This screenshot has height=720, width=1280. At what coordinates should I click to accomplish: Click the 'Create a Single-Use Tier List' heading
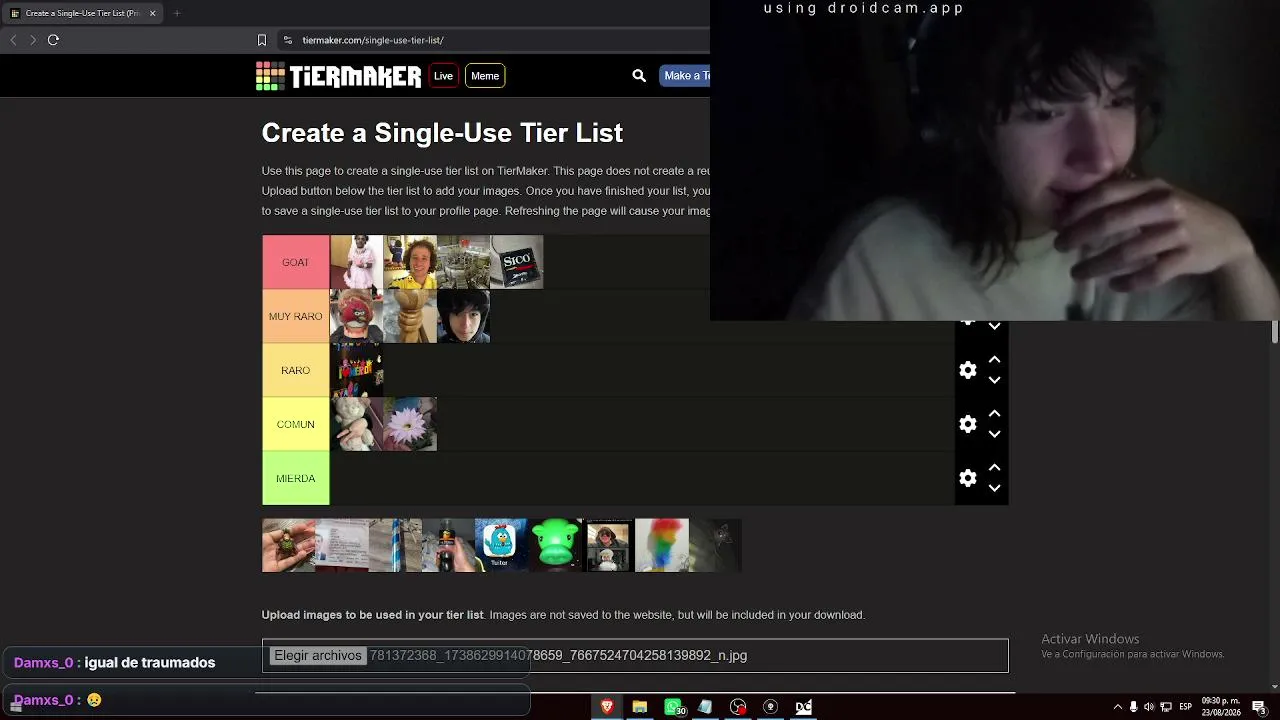click(442, 133)
